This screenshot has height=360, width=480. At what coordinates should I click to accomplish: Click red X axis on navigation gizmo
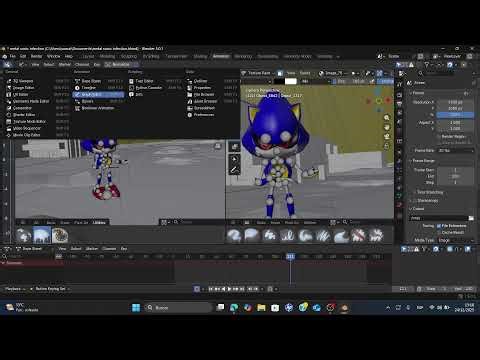pos(388,100)
